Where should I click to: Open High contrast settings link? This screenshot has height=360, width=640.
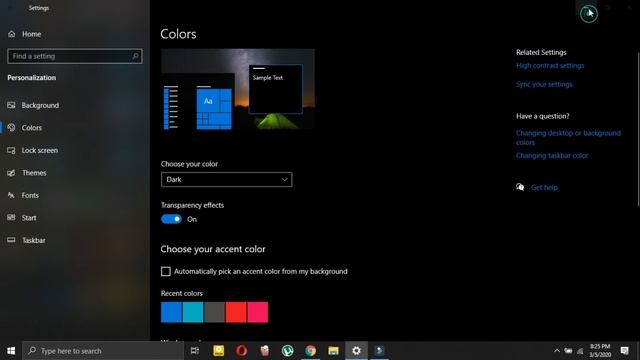click(x=550, y=66)
